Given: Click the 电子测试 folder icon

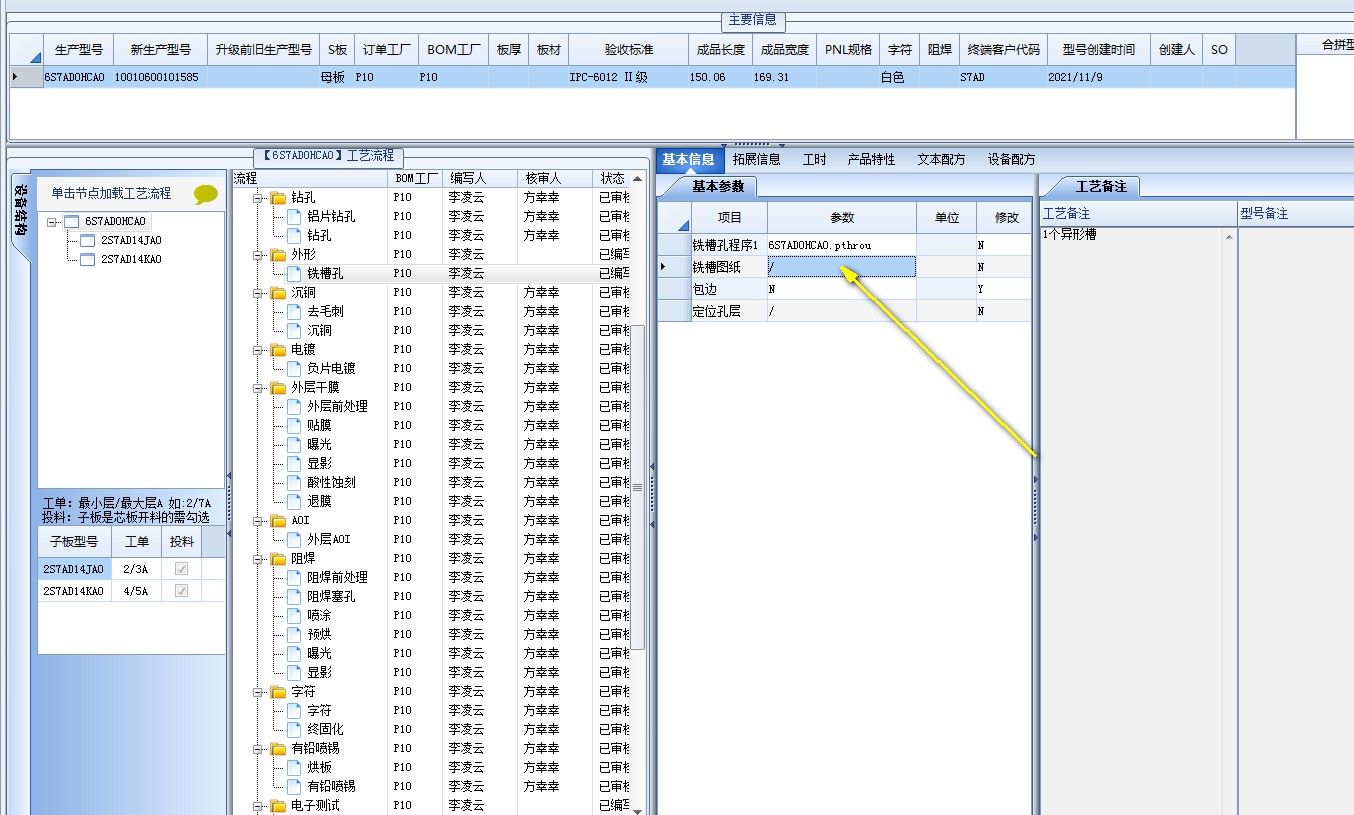Looking at the screenshot, I should point(278,806).
